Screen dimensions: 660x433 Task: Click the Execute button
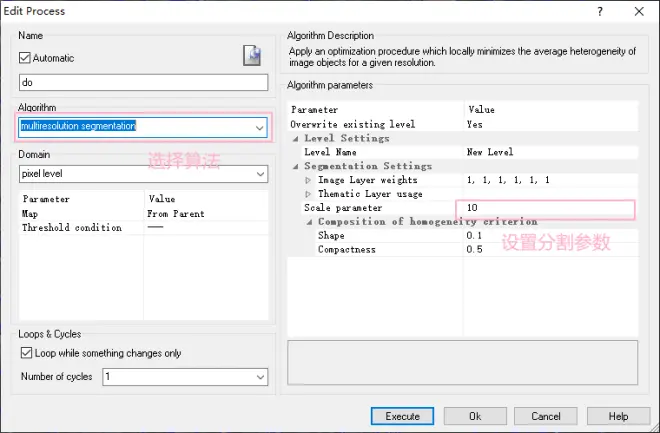pyautogui.click(x=402, y=416)
